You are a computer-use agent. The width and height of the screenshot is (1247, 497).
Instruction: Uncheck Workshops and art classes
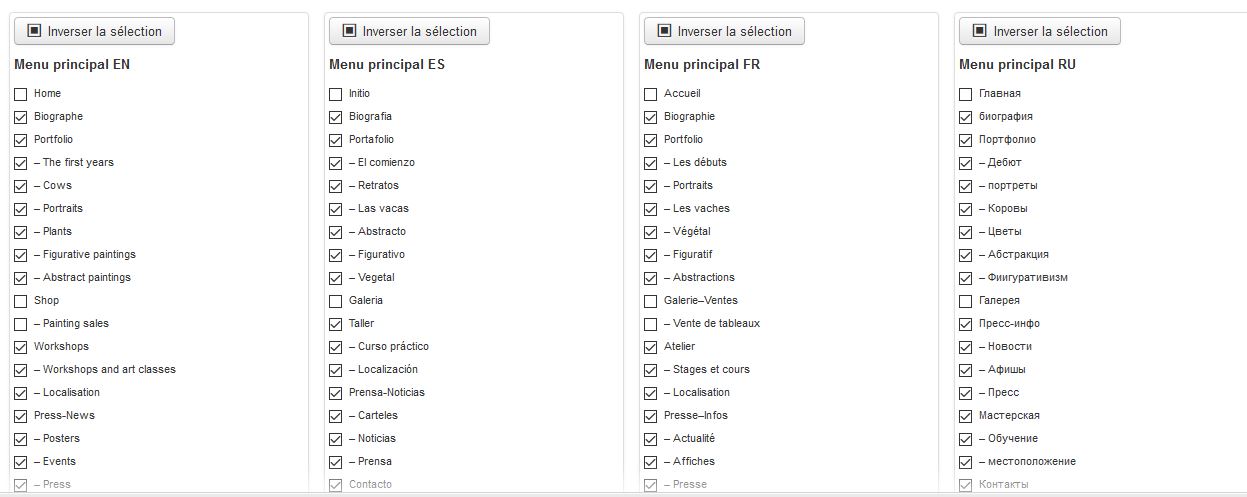[x=21, y=370]
